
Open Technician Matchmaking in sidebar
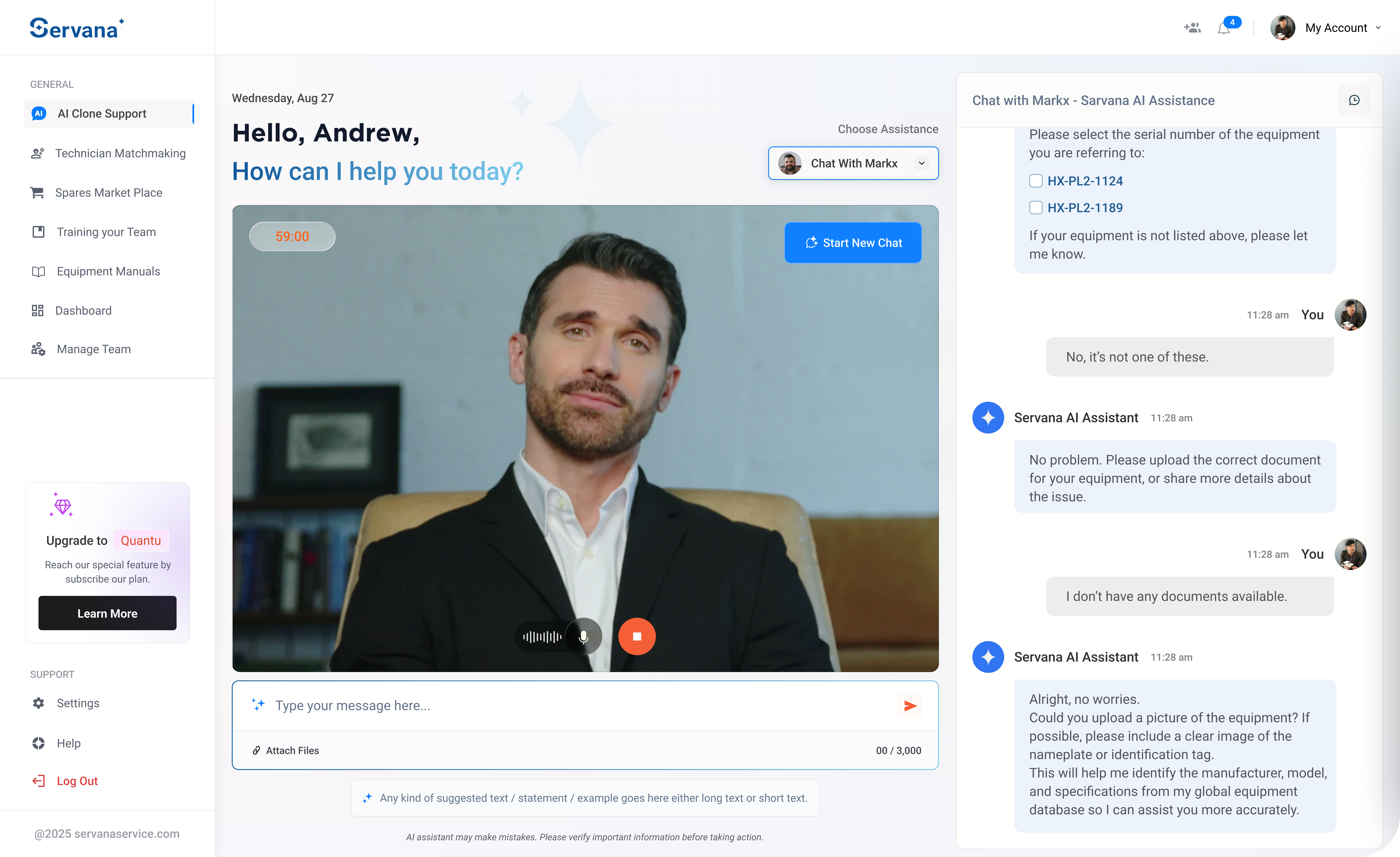(x=120, y=153)
